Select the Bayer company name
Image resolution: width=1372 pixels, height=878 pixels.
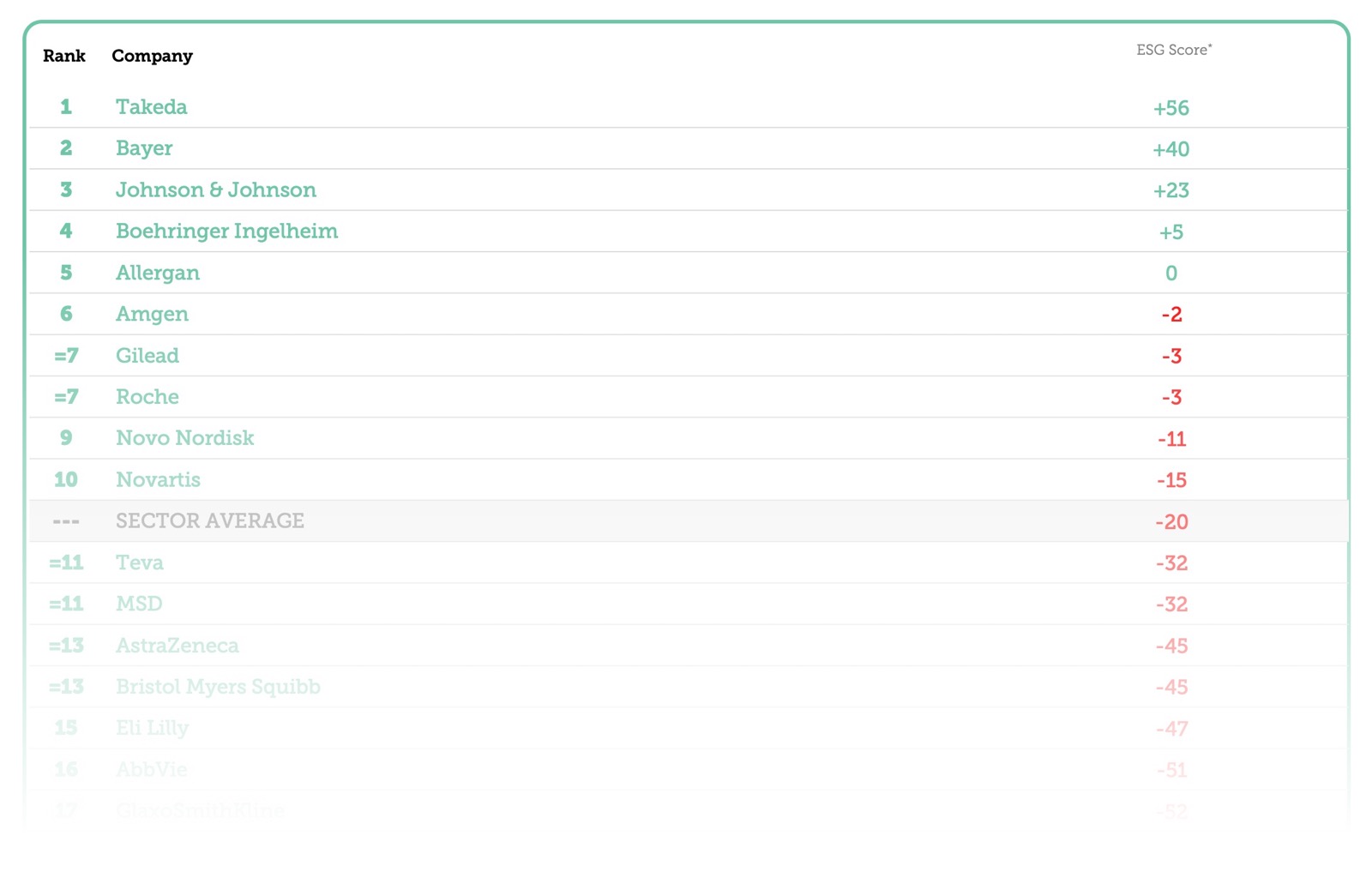pos(144,148)
